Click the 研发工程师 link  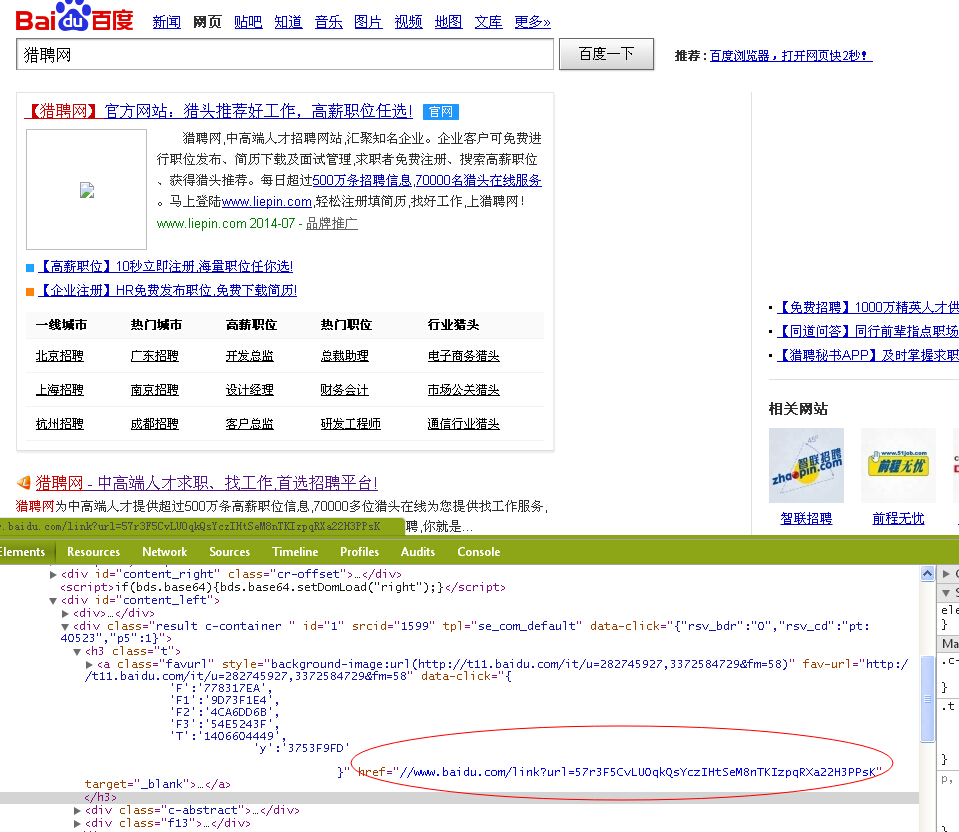tap(350, 424)
